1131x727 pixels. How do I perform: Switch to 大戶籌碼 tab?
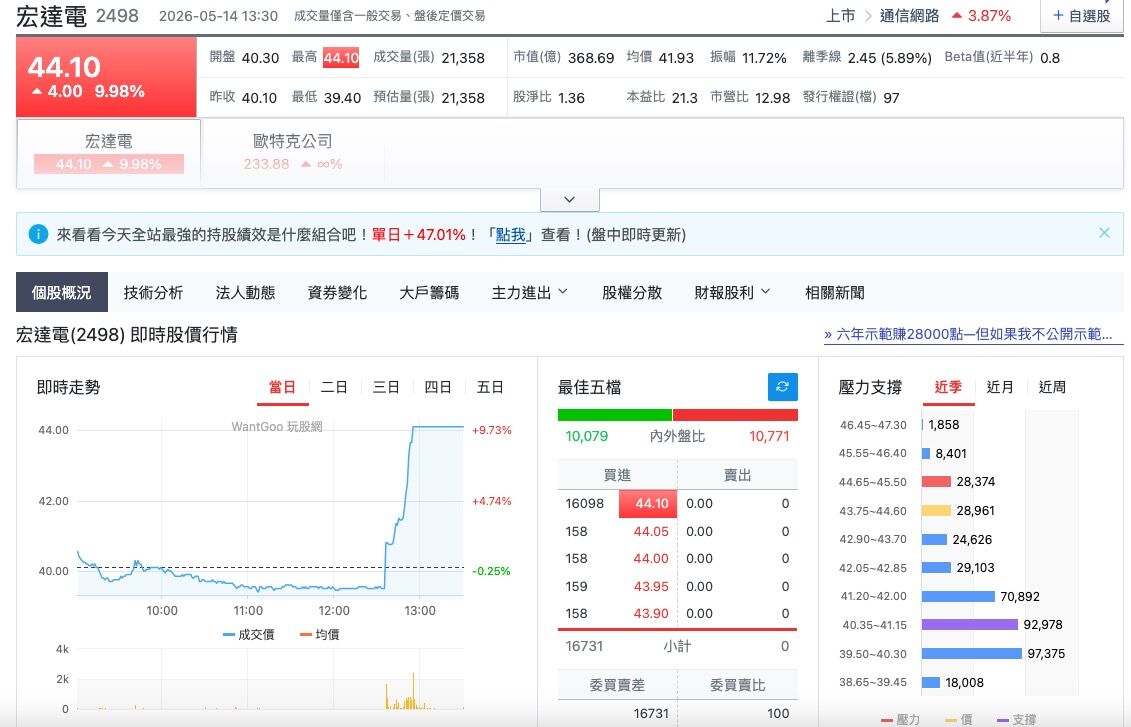429,292
